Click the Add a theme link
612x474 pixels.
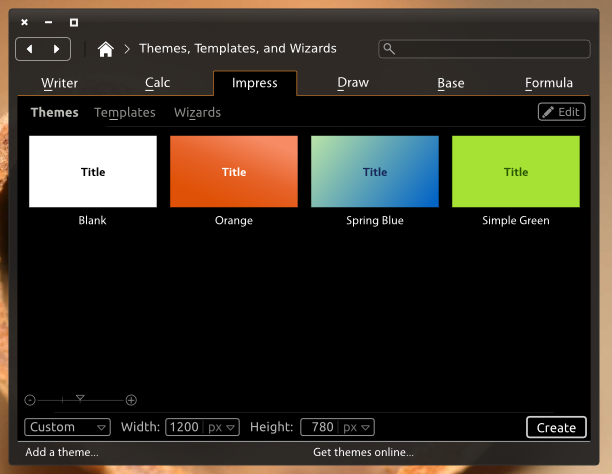pyautogui.click(x=62, y=452)
